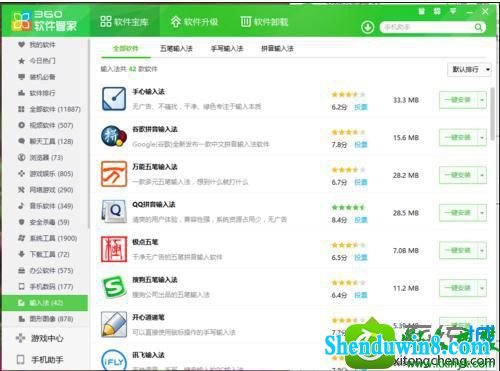Click 投票 link beside 8.4分 rating
Image resolution: width=500 pixels, height=371 pixels.
tap(361, 220)
